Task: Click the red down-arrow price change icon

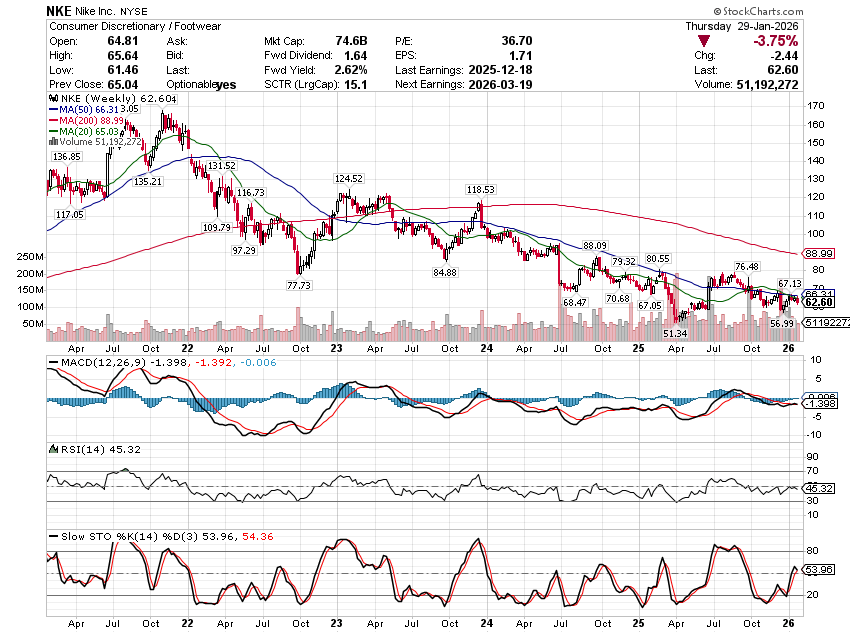Action: (x=705, y=41)
